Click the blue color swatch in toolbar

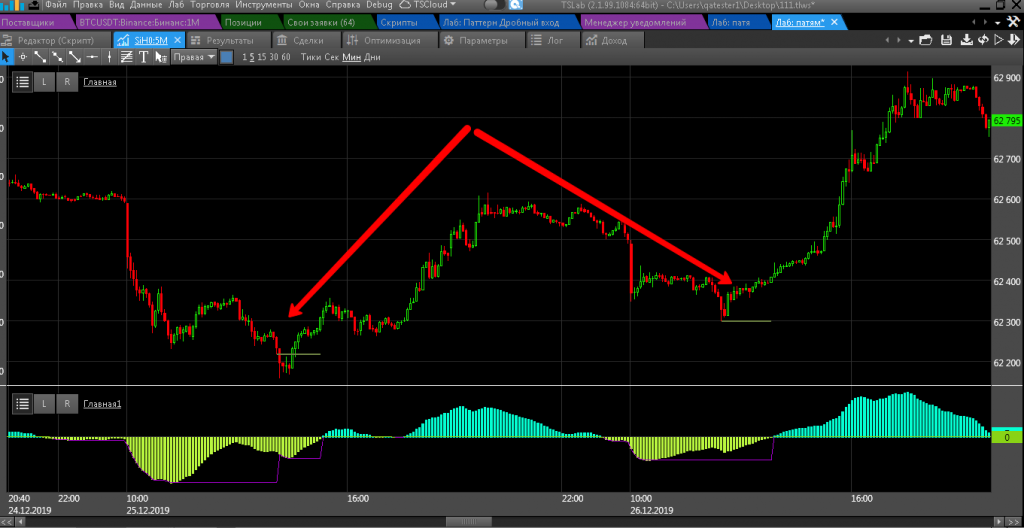click(226, 57)
